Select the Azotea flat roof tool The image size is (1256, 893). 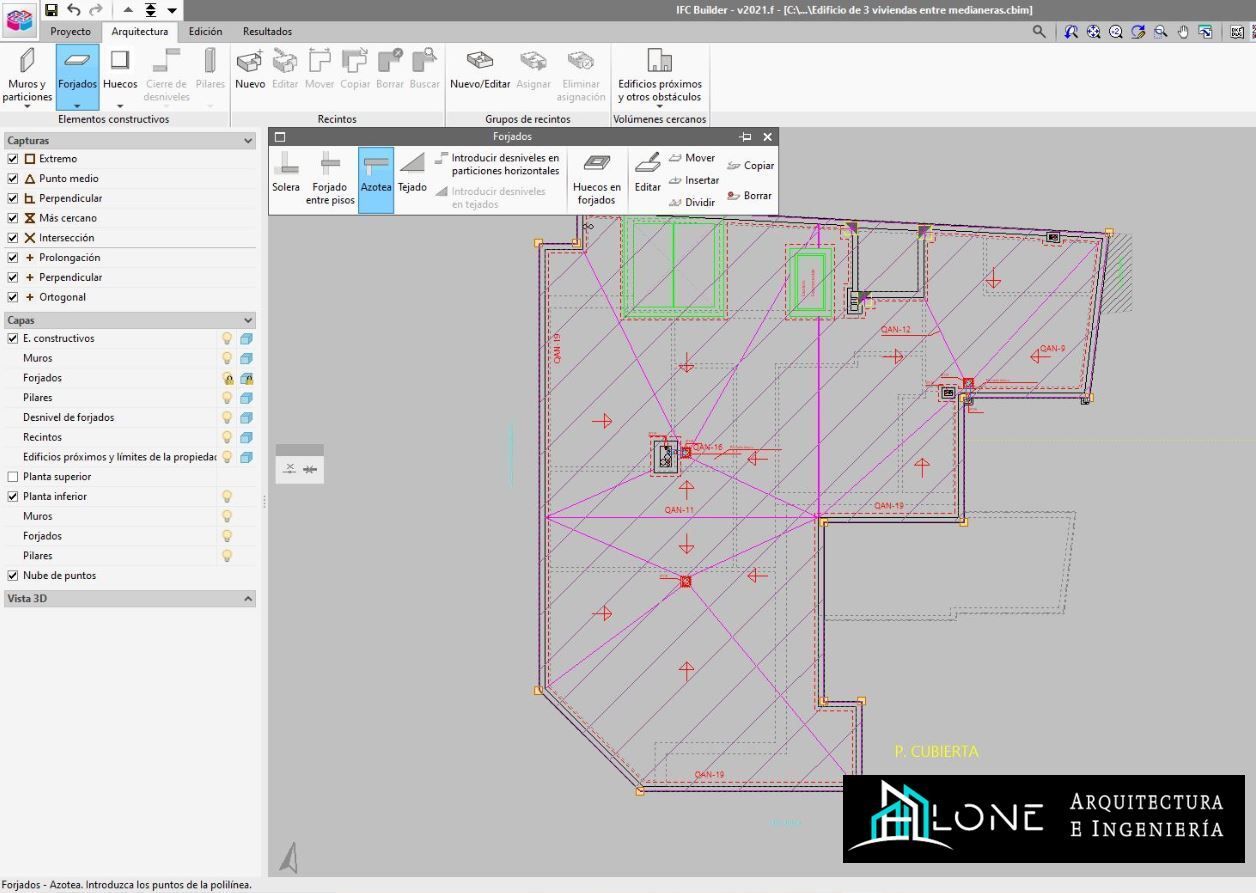[376, 178]
